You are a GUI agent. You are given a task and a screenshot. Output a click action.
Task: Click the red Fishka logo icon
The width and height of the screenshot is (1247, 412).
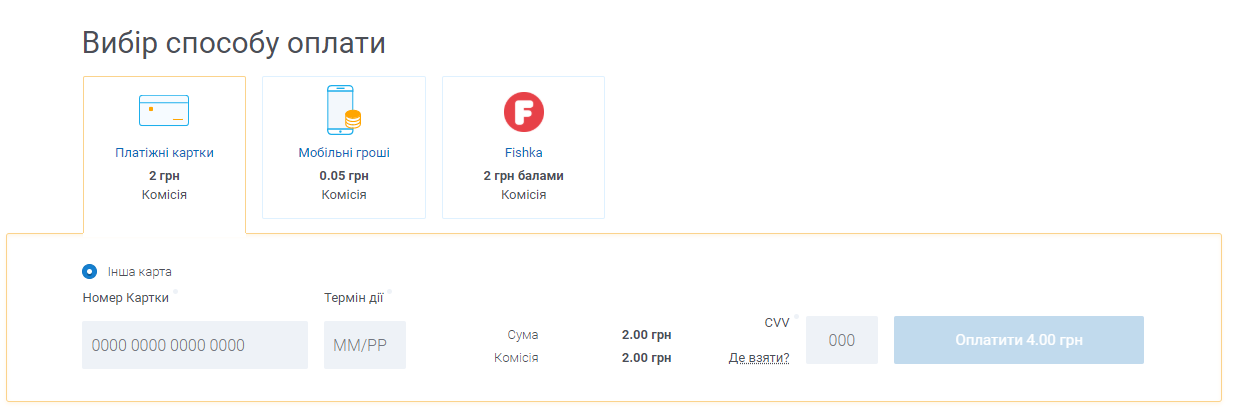point(523,111)
